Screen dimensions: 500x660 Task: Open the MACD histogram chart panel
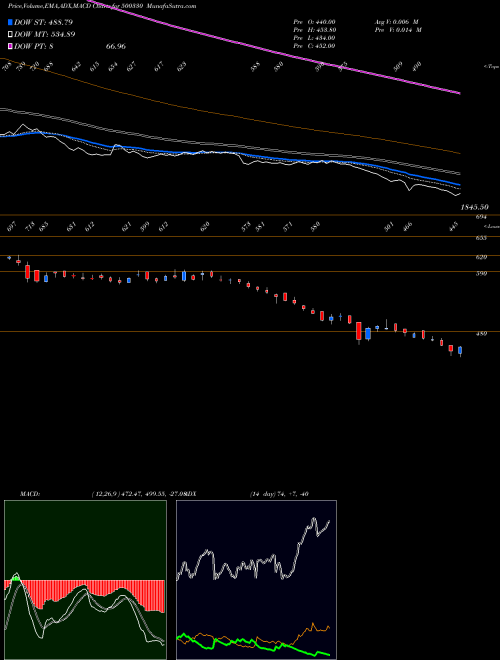pyautogui.click(x=85, y=580)
